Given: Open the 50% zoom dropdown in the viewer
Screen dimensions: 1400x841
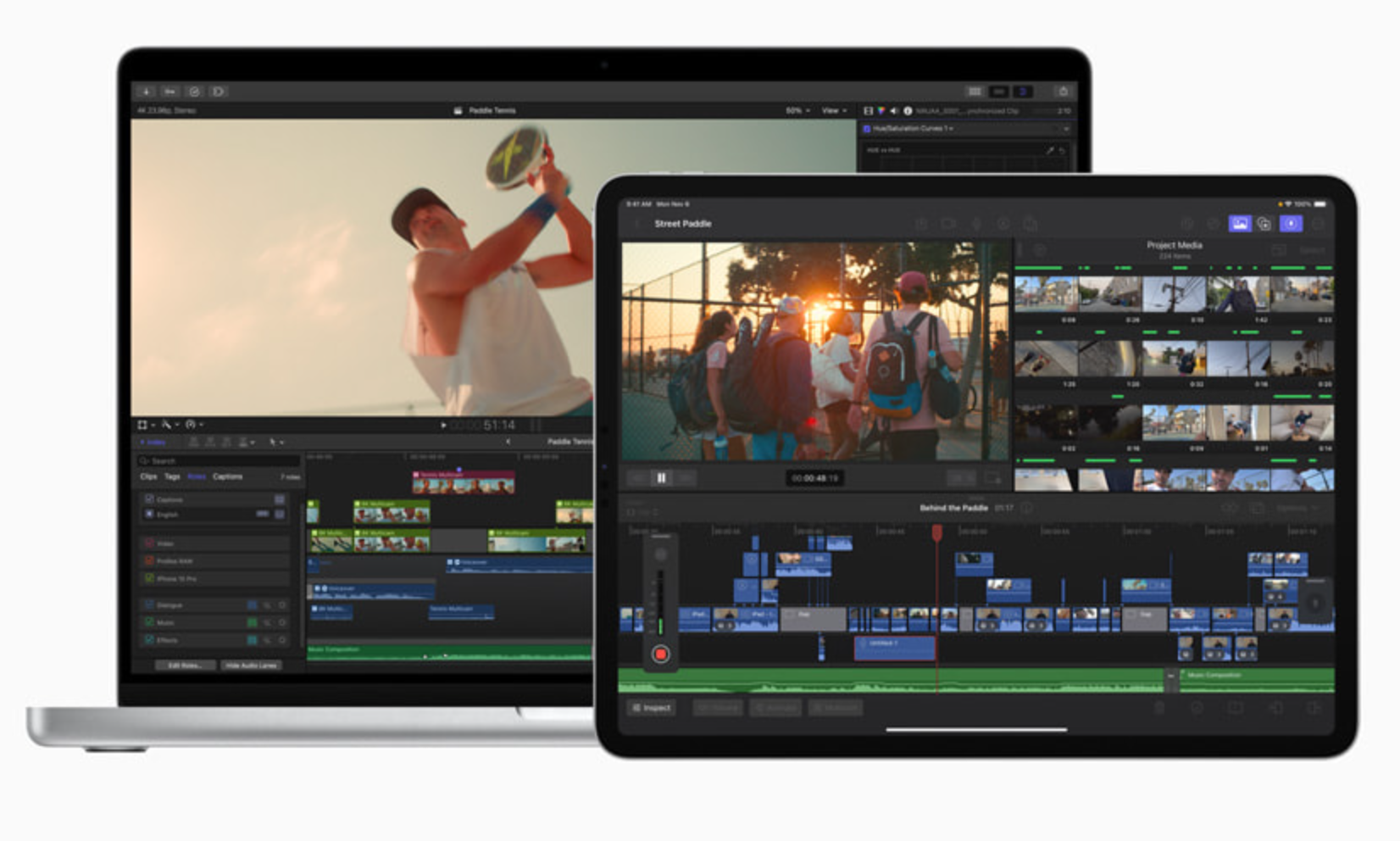Looking at the screenshot, I should pos(797,110).
